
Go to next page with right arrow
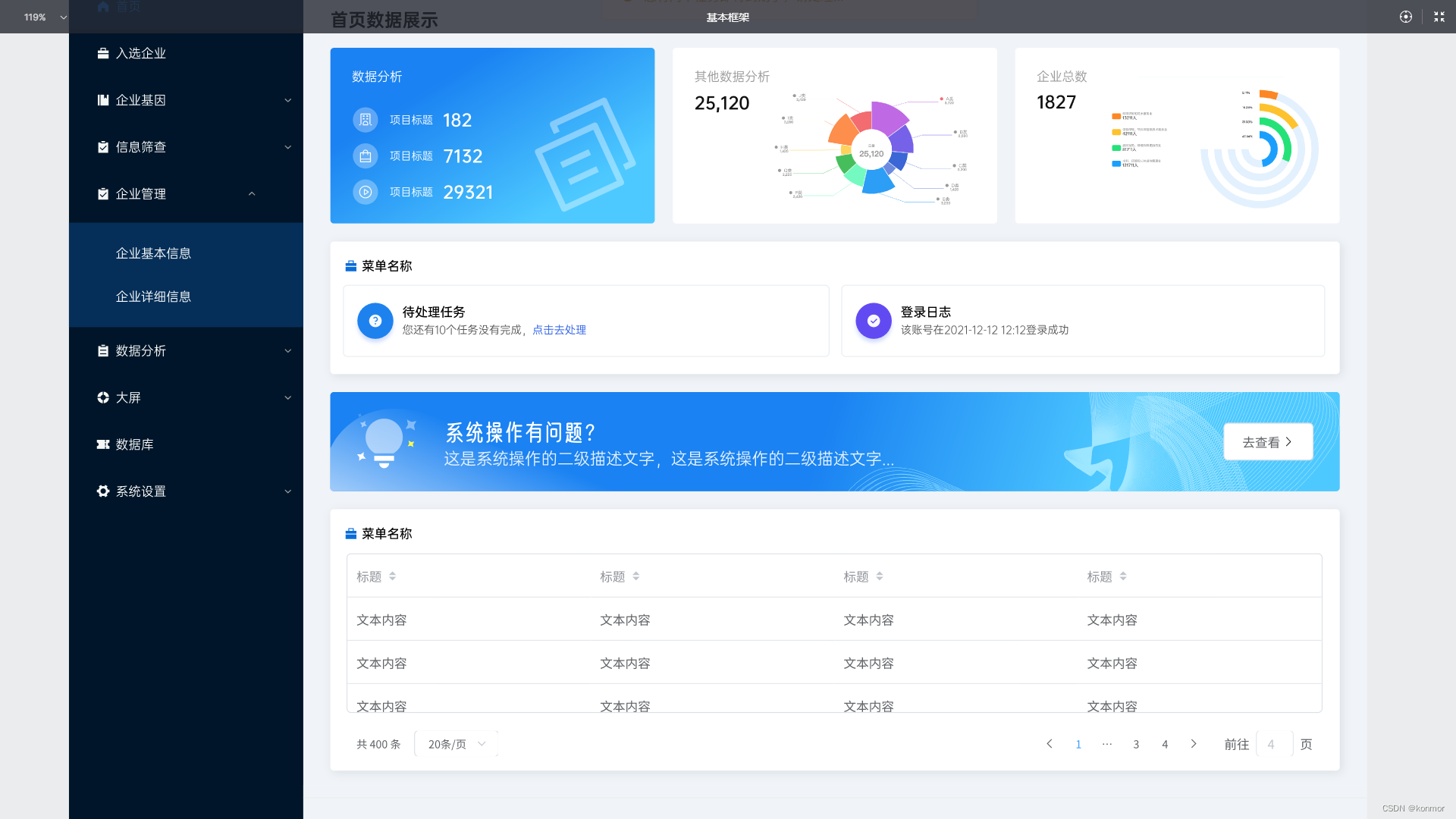coord(1194,744)
